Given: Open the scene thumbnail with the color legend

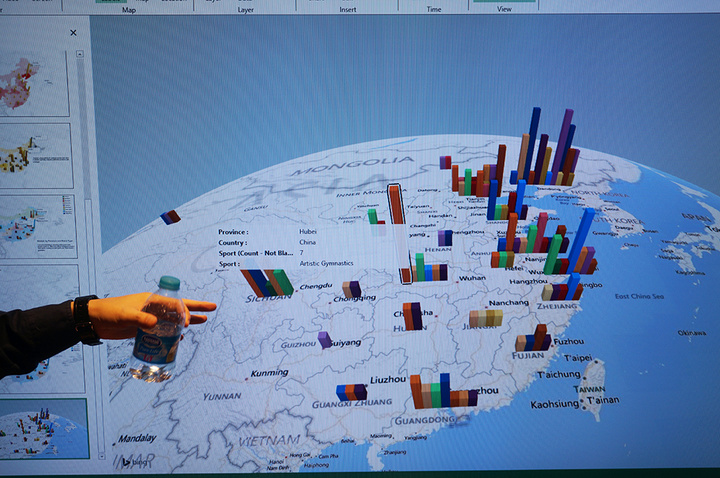Looking at the screenshot, I should pyautogui.click(x=38, y=226).
